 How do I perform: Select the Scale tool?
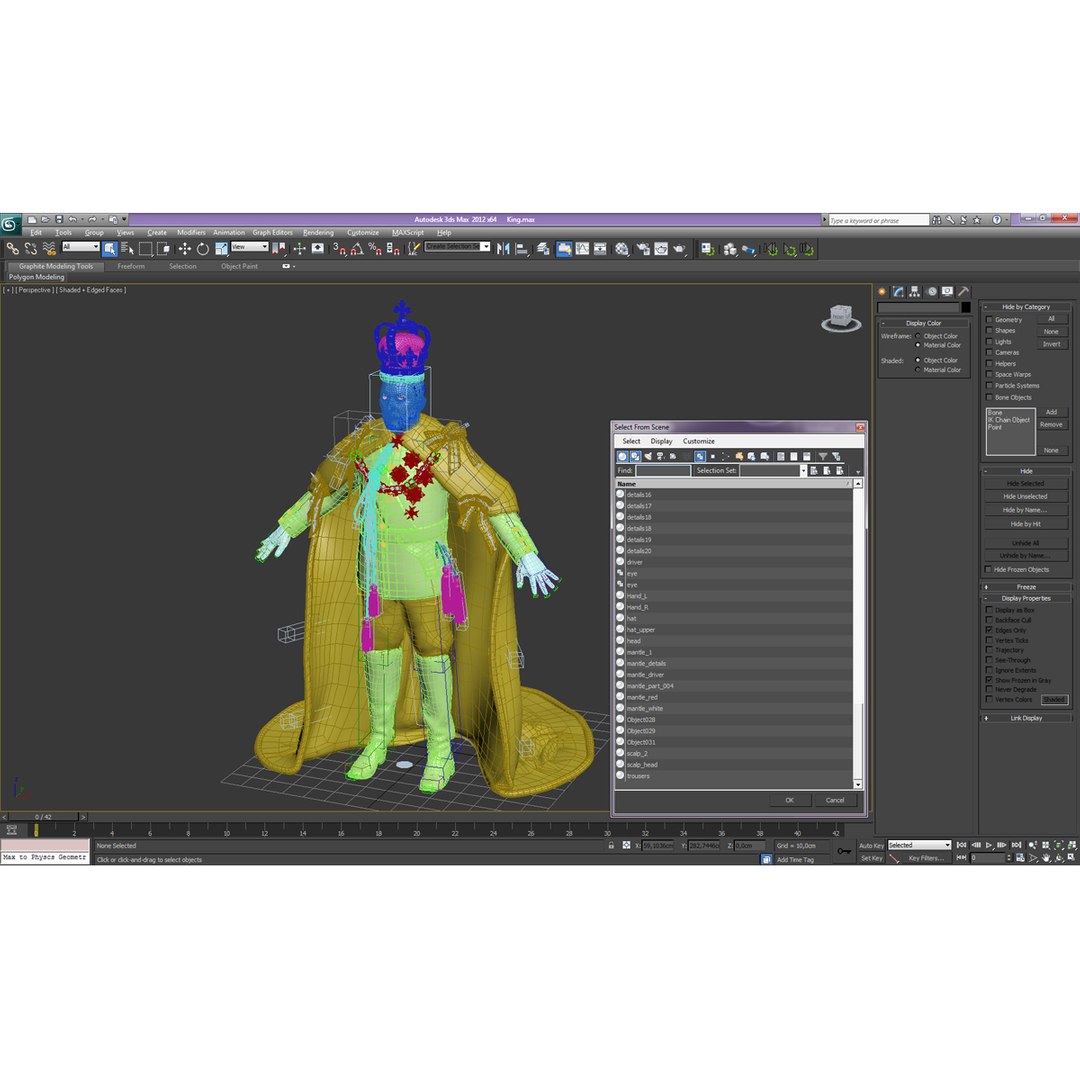pos(221,249)
